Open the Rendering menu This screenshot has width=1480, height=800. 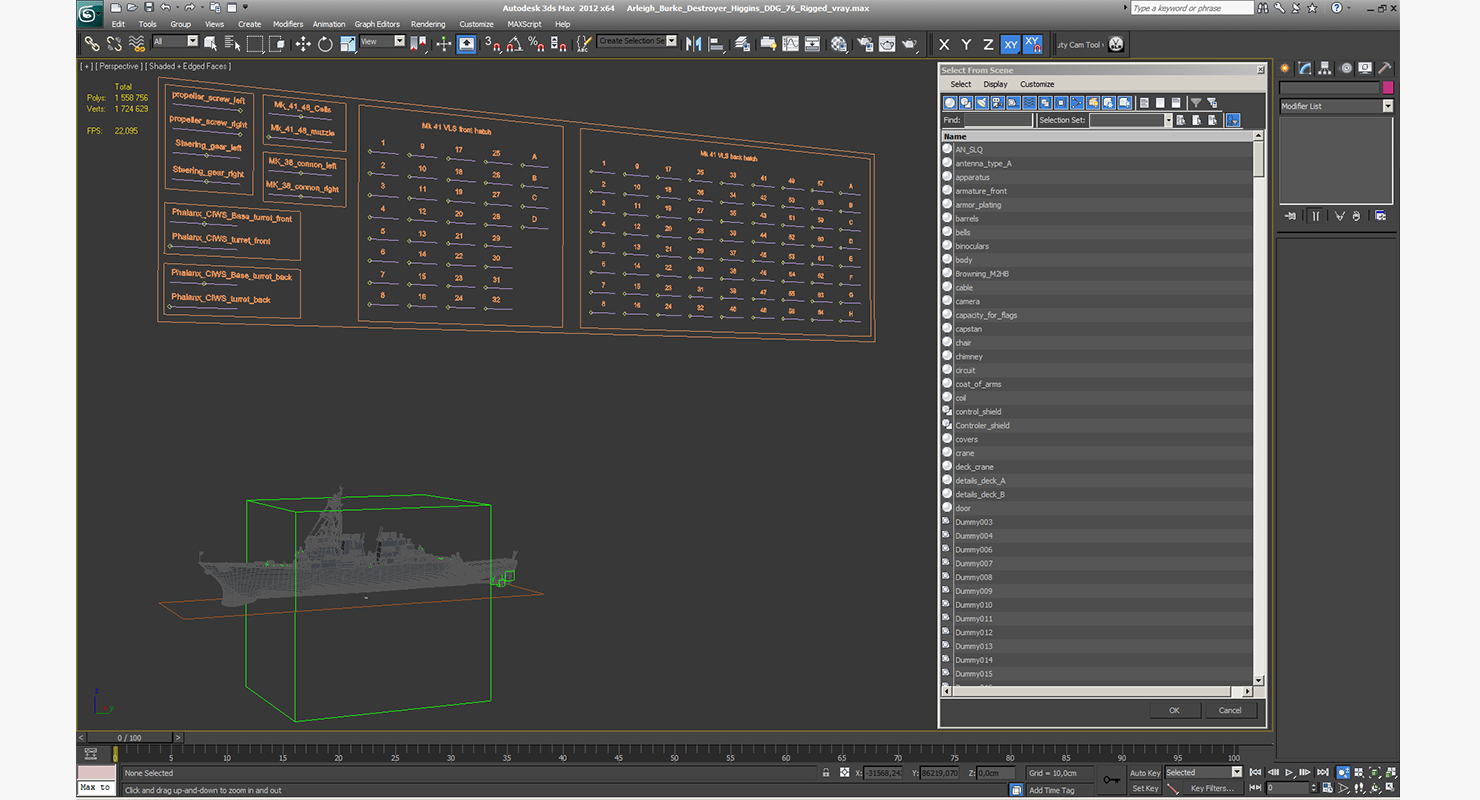coord(428,24)
